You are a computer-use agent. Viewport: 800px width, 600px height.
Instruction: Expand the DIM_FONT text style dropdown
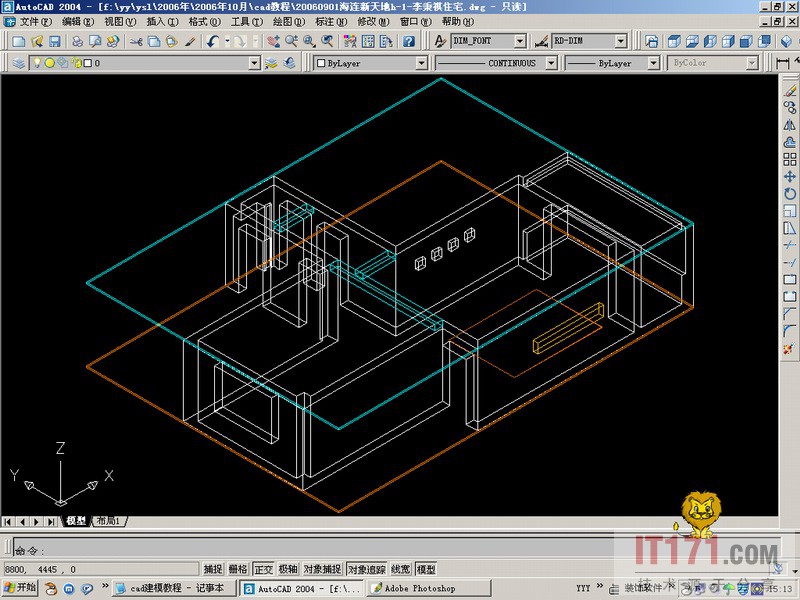coord(519,42)
